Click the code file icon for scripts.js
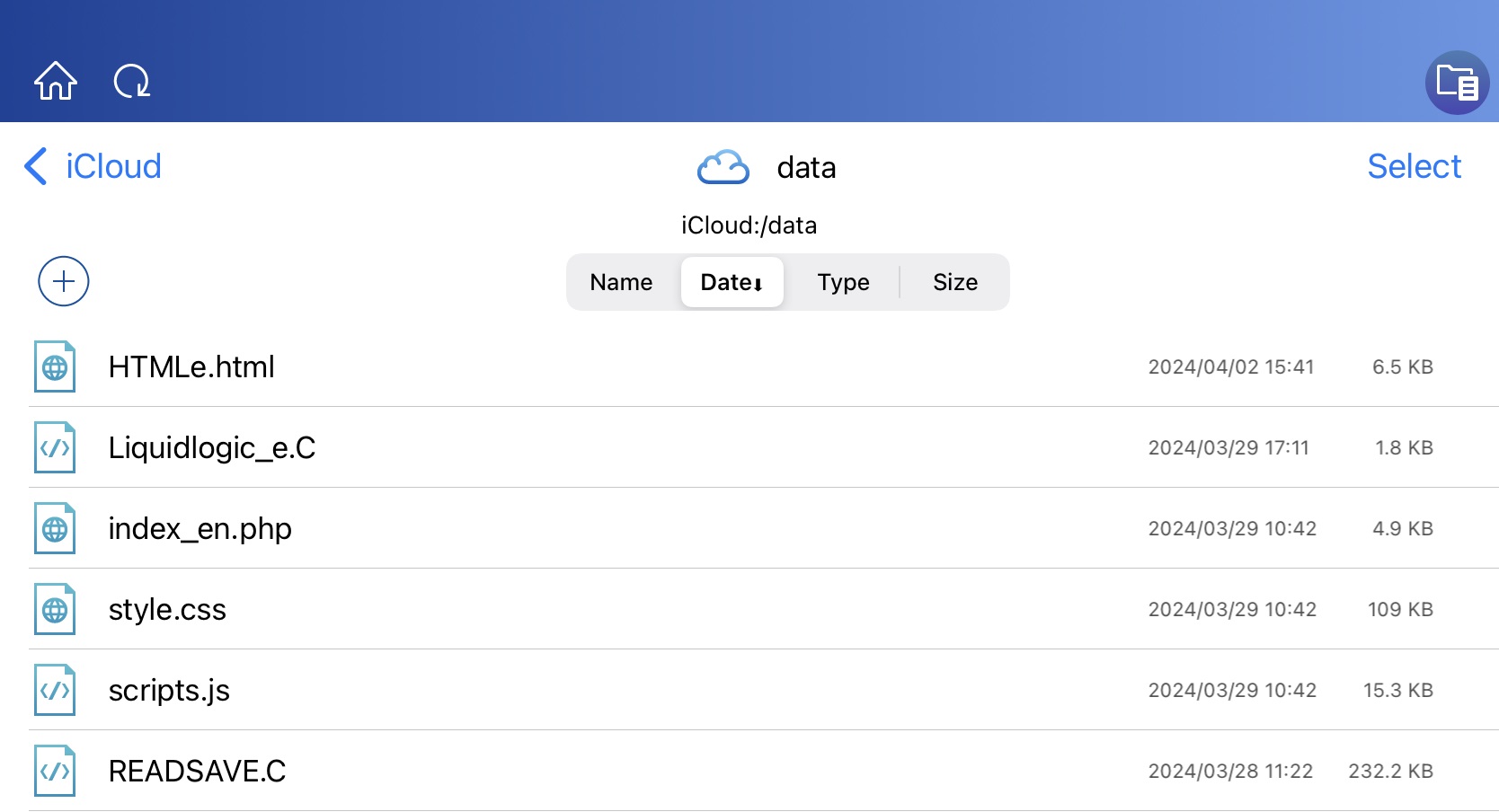 pyautogui.click(x=54, y=690)
